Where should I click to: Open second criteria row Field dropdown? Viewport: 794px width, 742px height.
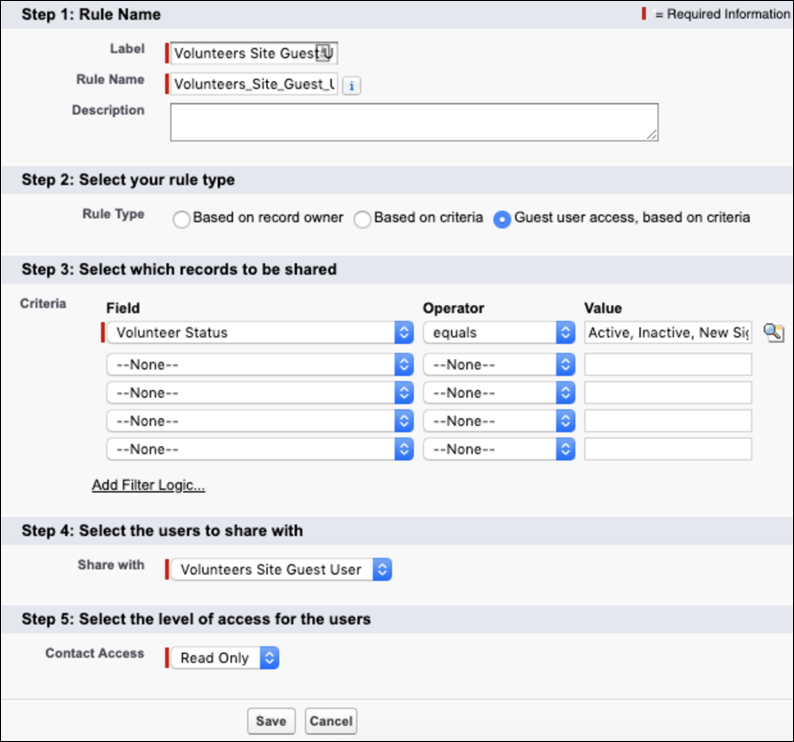[x=260, y=365]
